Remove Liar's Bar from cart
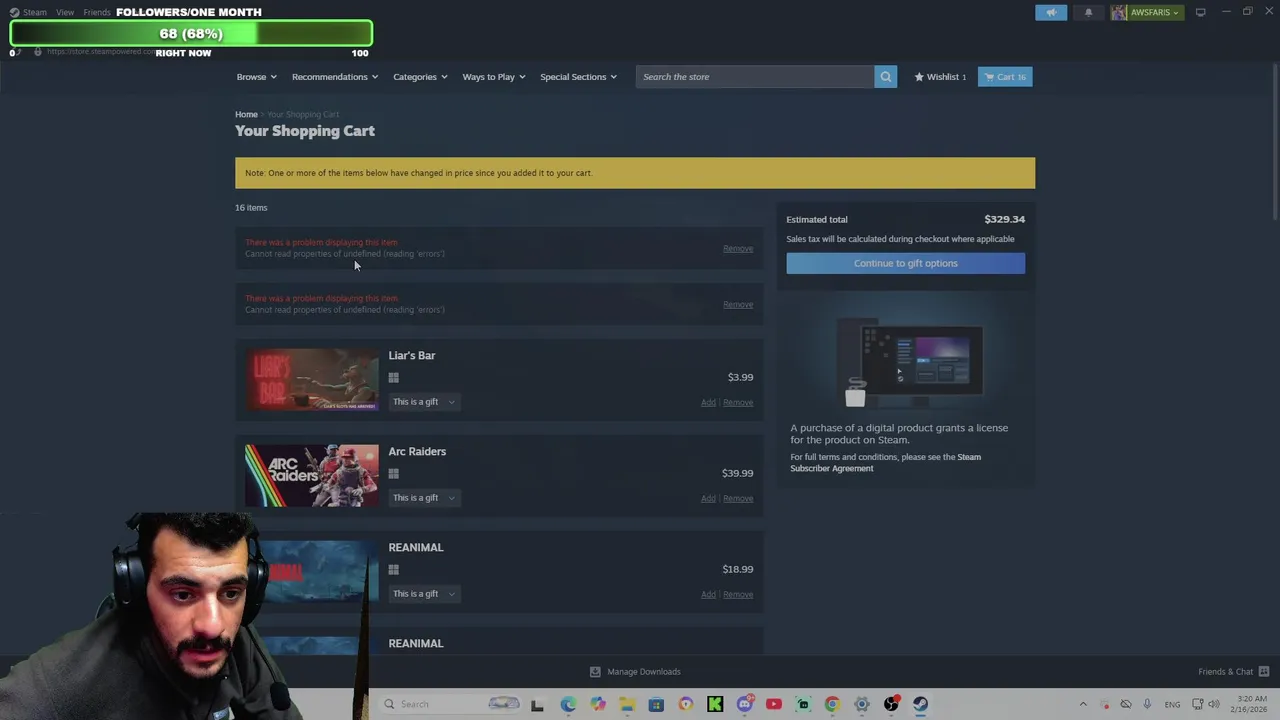This screenshot has height=720, width=1280. 738,403
